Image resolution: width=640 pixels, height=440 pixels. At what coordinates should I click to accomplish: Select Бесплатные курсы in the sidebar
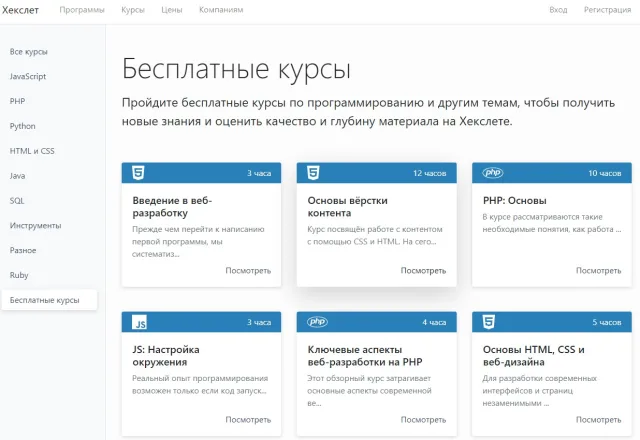[x=49, y=300]
